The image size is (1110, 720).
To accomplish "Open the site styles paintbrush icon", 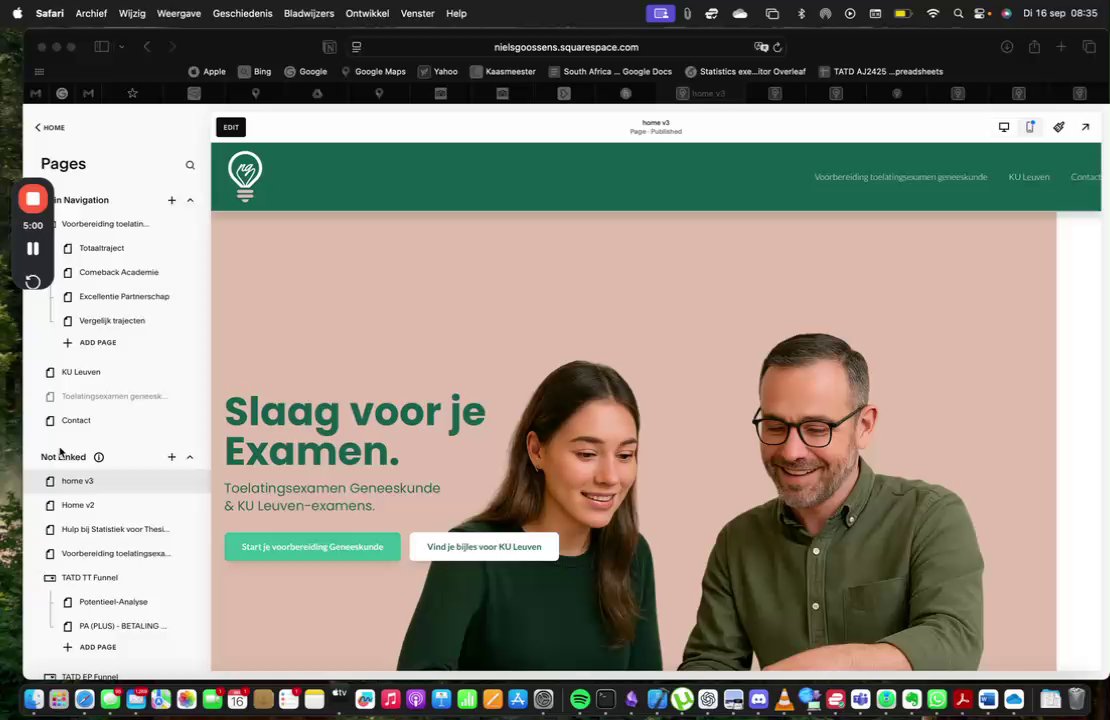I will [1058, 127].
